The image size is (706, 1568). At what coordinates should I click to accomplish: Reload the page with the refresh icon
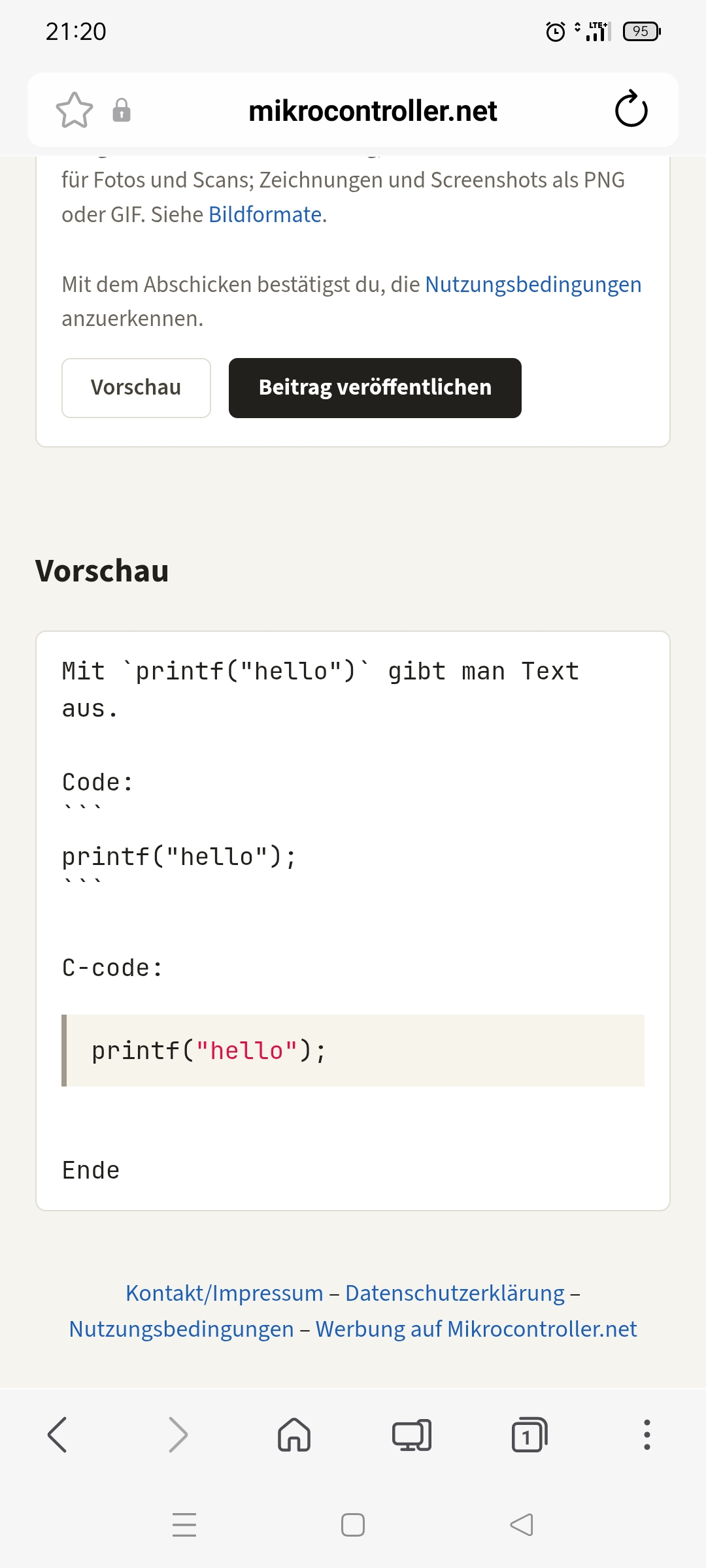pos(631,109)
